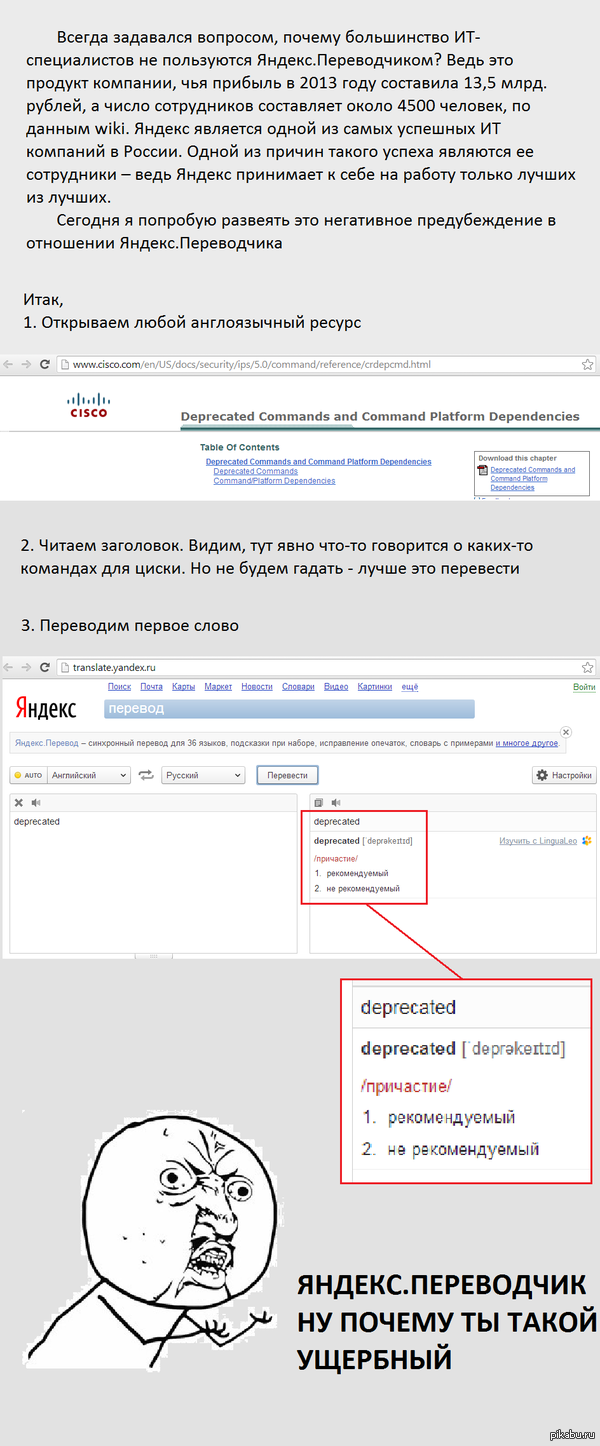Open the Новости service link
This screenshot has width=600, height=1446.
257,687
